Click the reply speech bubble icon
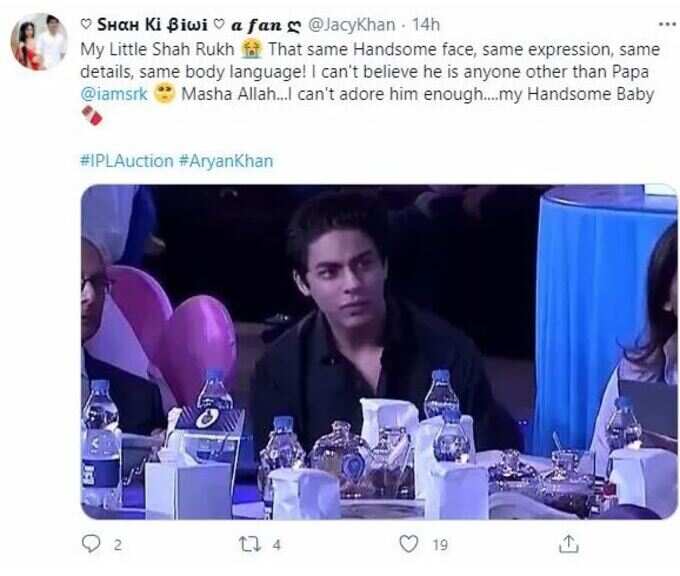The width and height of the screenshot is (680, 576). [x=91, y=543]
